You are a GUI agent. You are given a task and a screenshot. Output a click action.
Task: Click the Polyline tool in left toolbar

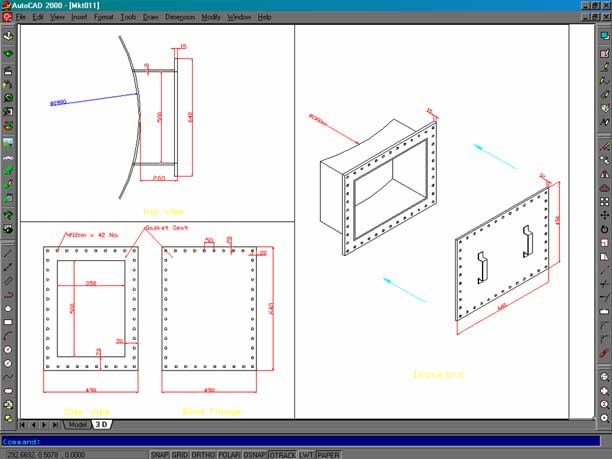click(x=7, y=295)
